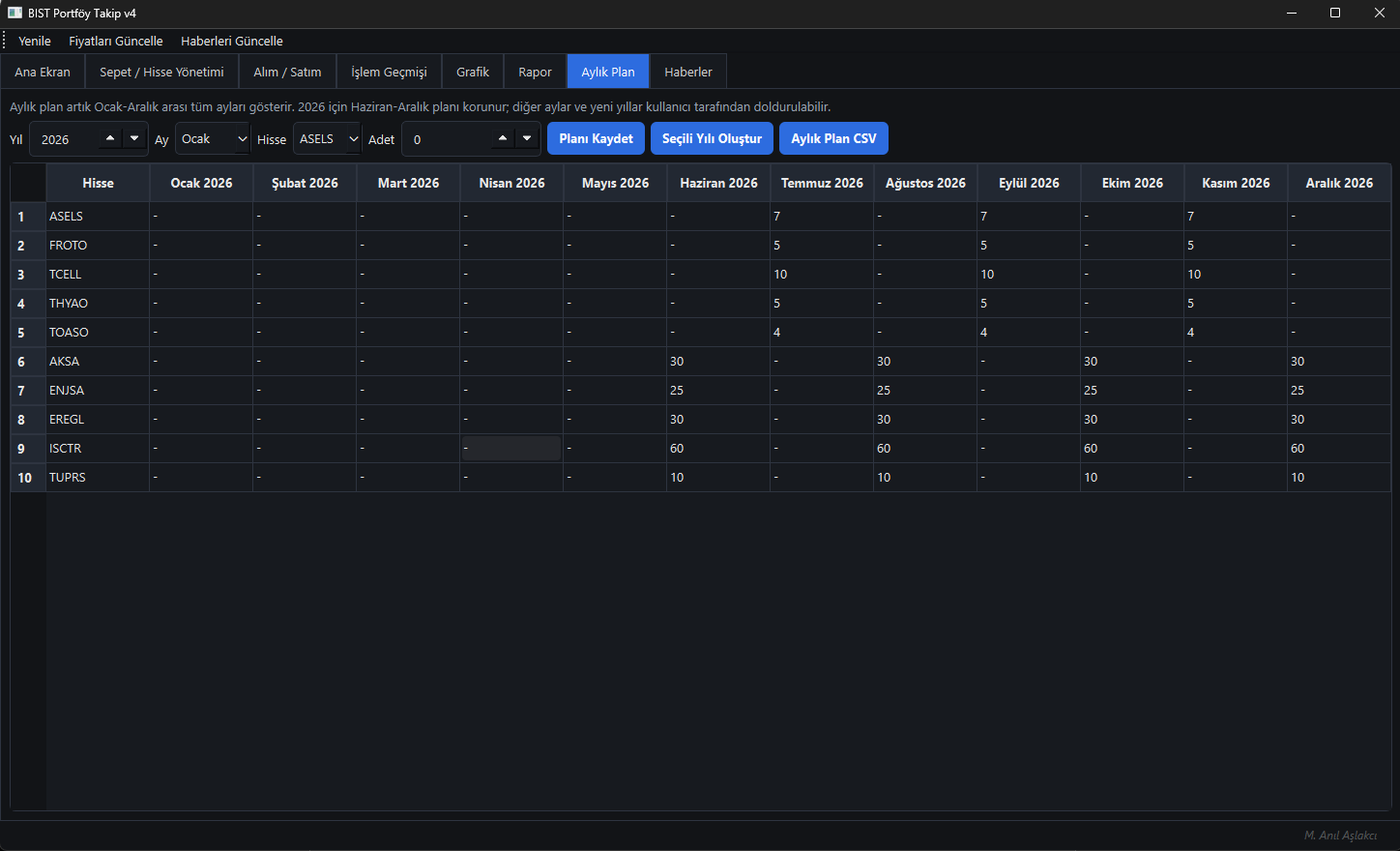Select the FROTO stock name cell
Screen dimensions: 1400x851
click(98, 246)
